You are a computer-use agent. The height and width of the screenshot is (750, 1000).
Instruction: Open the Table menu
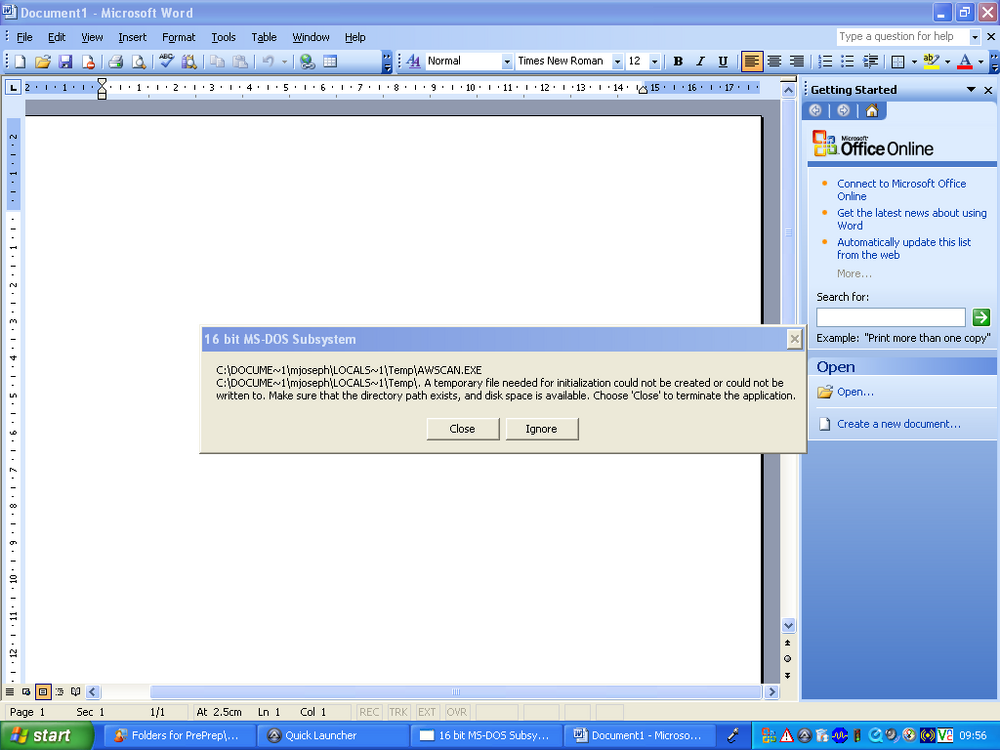pos(263,37)
